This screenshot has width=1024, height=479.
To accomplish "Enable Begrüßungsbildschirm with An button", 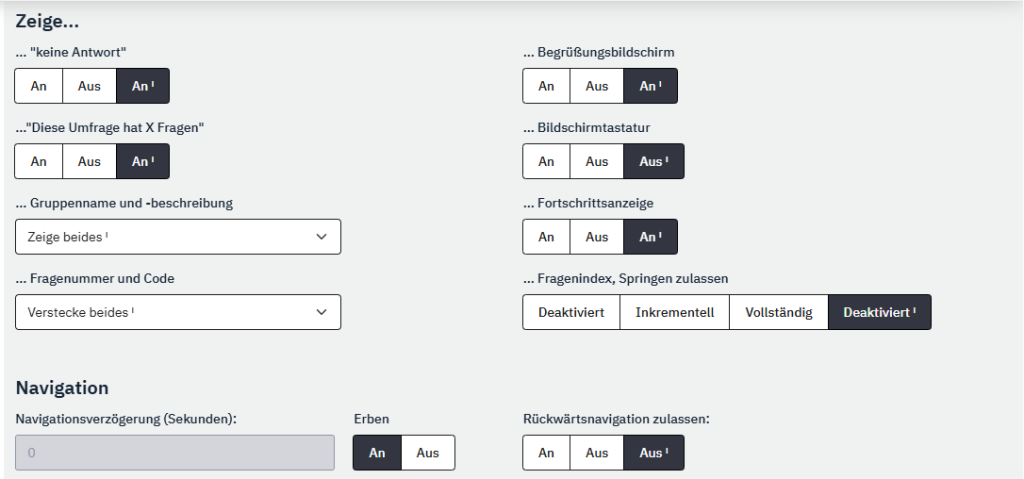I will (x=546, y=86).
